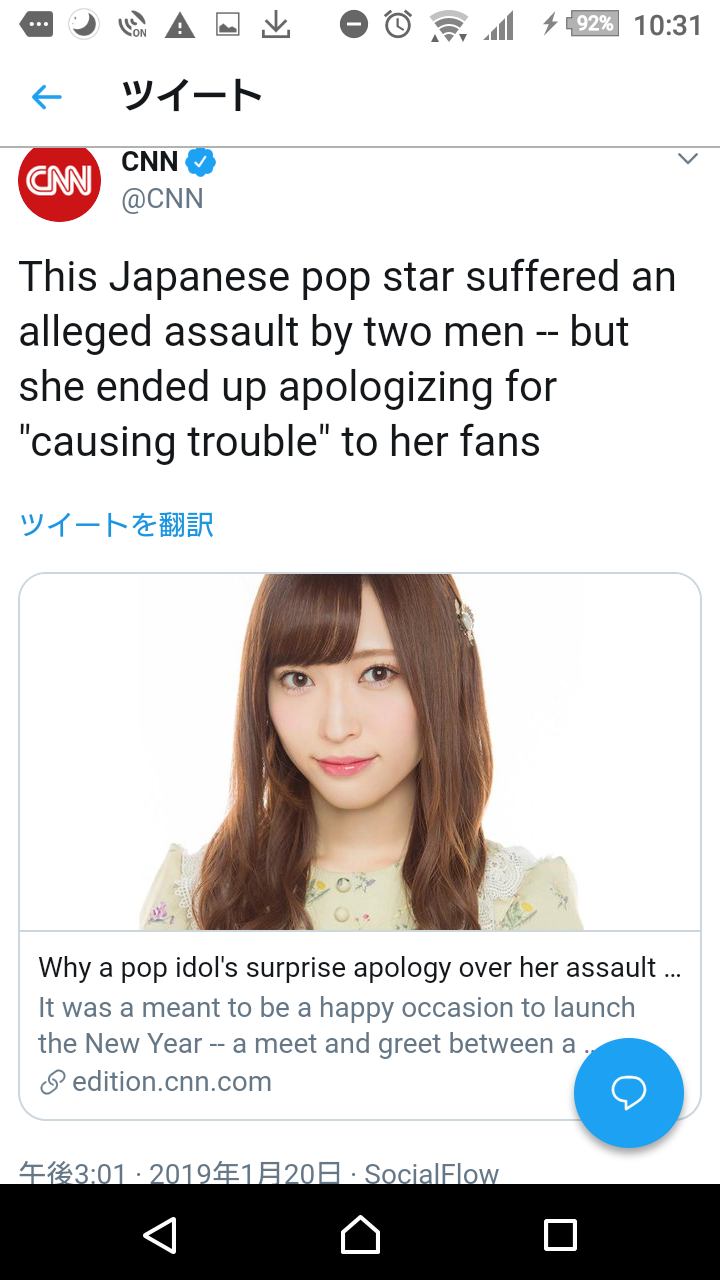This screenshot has height=1280, width=720.
Task: Open the CNN profile avatar
Action: (60, 183)
